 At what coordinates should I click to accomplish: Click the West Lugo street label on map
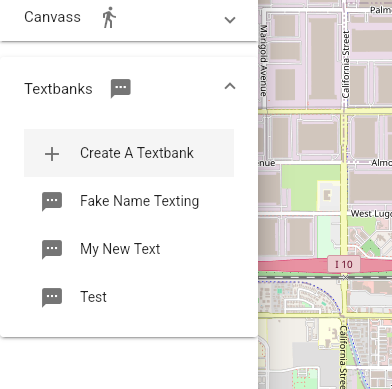tap(371, 213)
